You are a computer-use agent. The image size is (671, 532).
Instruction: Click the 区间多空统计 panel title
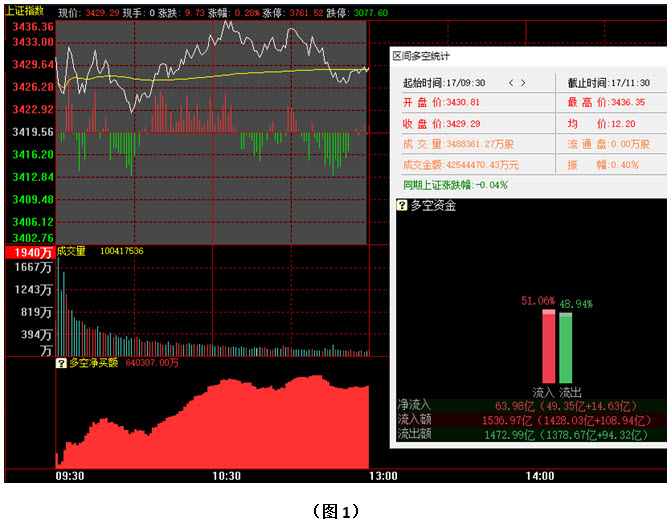point(421,56)
